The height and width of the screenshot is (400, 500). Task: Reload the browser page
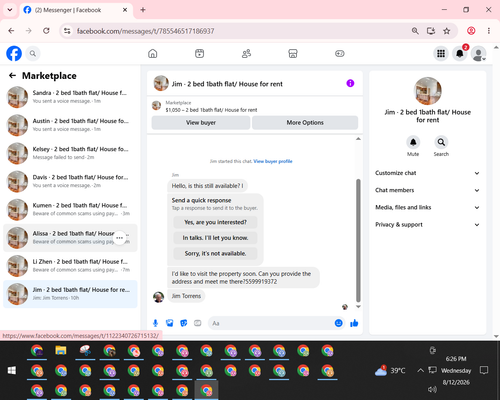click(46, 31)
